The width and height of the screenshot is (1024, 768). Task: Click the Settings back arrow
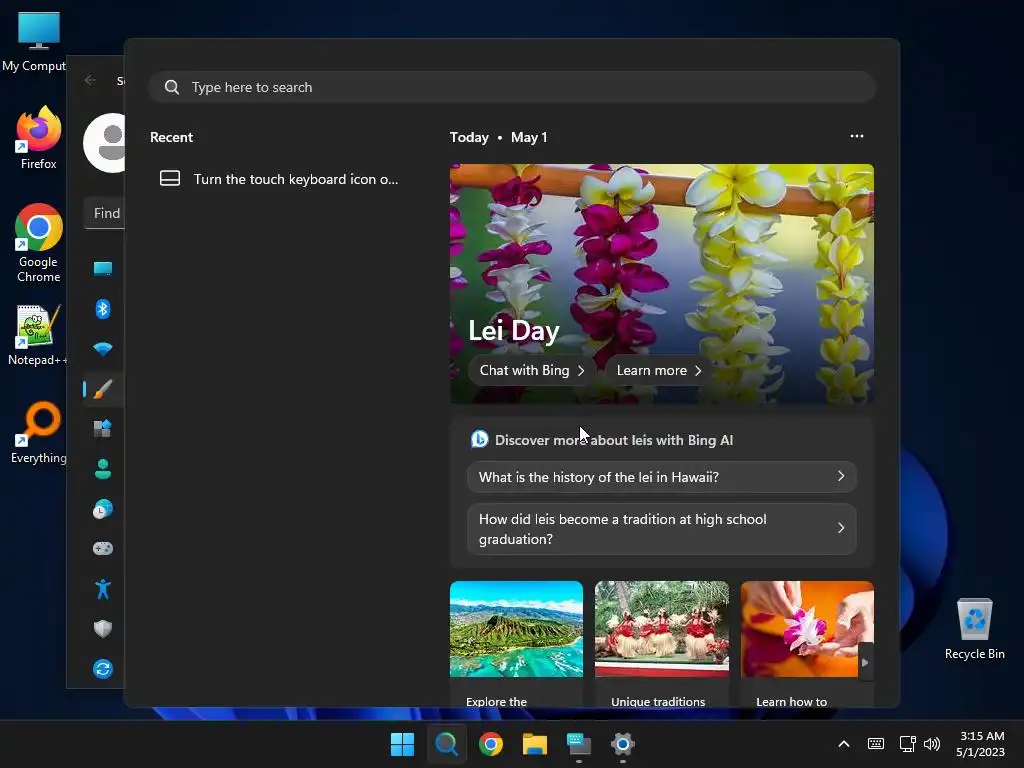click(91, 80)
